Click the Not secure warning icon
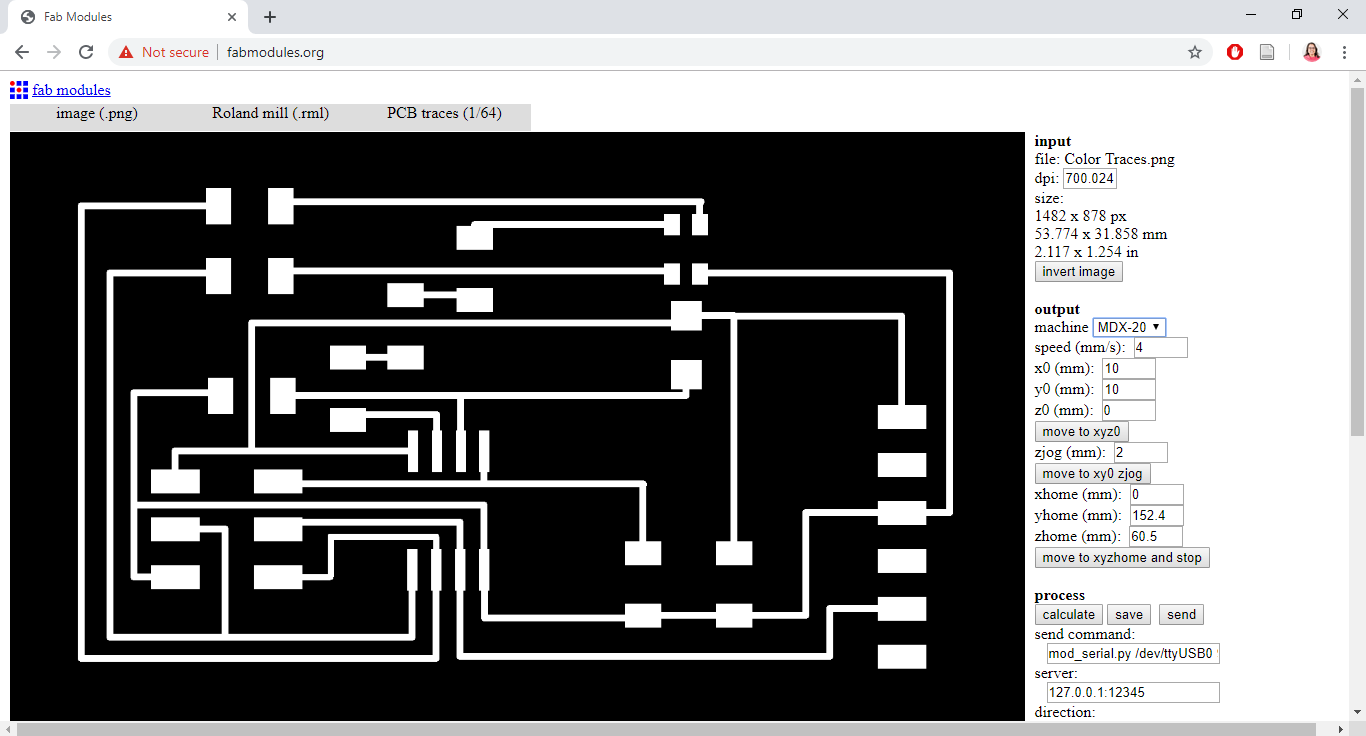 point(126,52)
